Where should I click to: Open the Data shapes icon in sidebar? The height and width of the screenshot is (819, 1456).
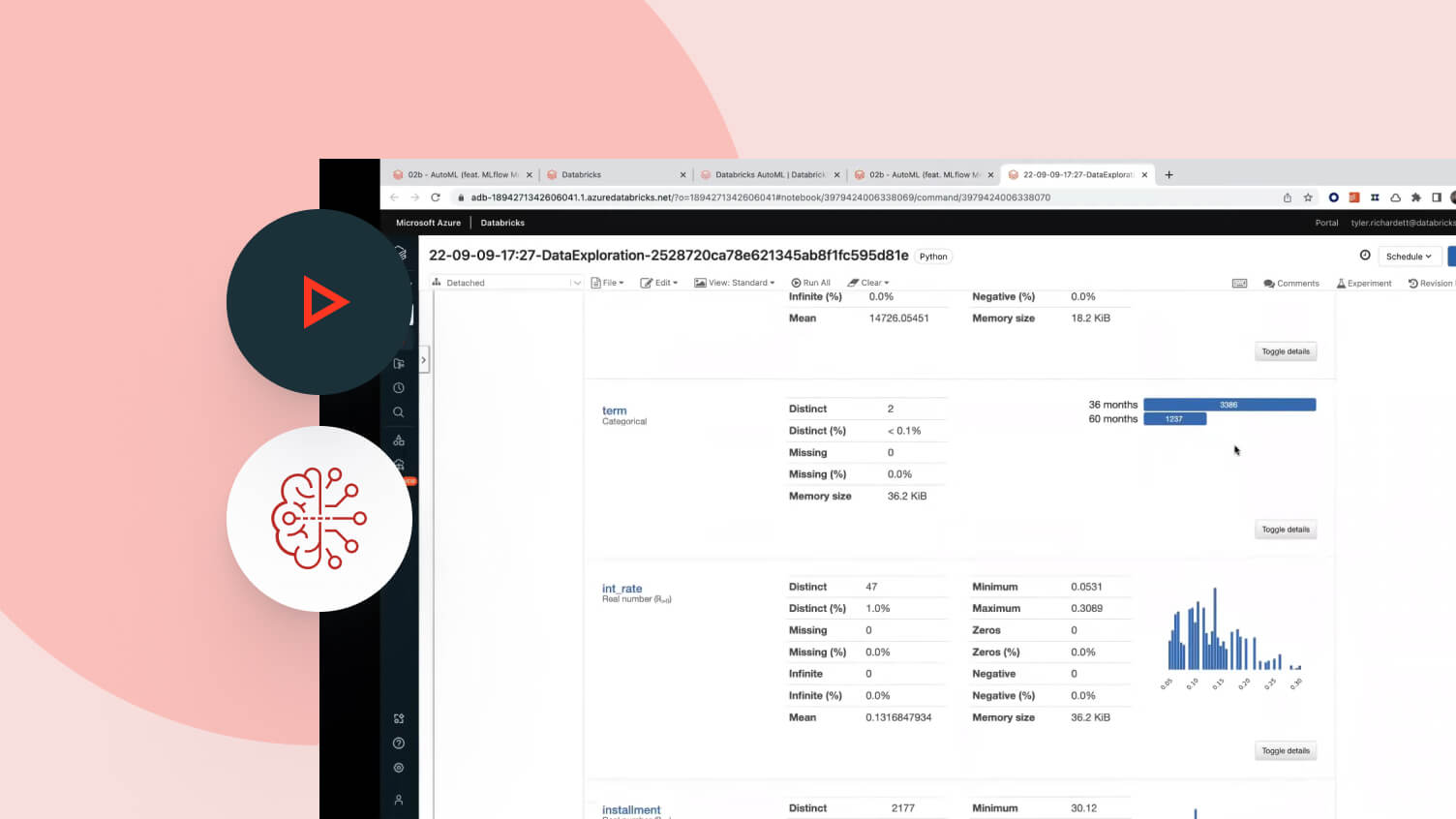[399, 440]
